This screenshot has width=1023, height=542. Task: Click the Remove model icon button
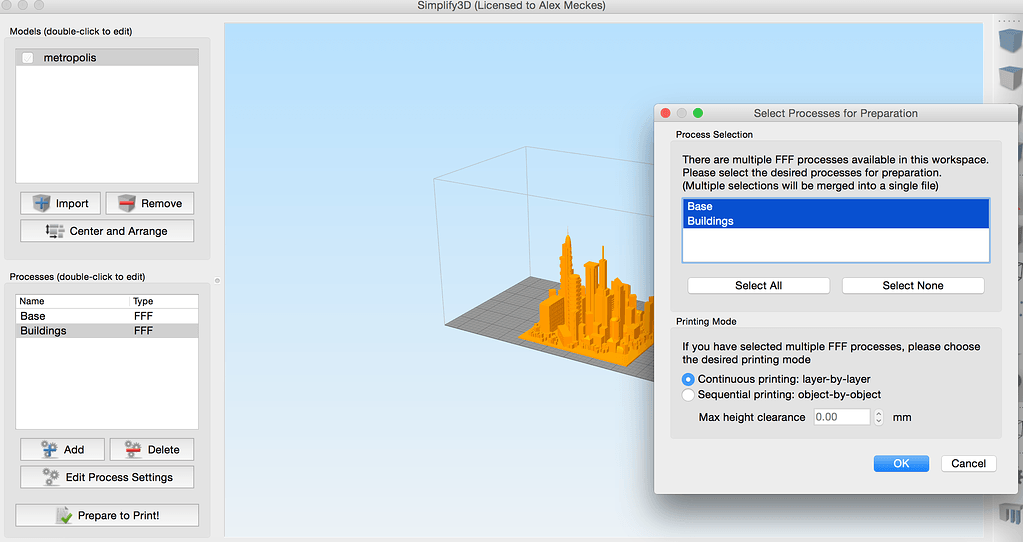pos(149,203)
